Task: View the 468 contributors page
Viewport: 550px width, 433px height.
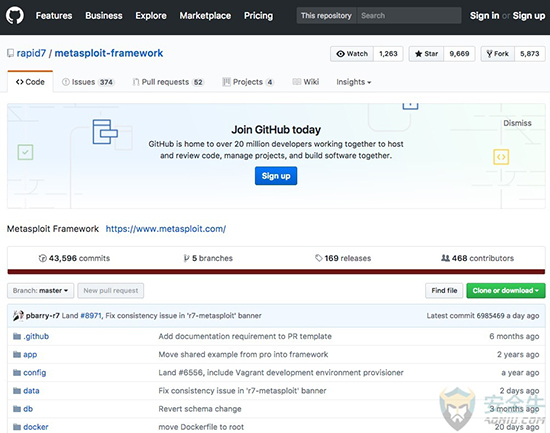Action: pyautogui.click(x=477, y=258)
